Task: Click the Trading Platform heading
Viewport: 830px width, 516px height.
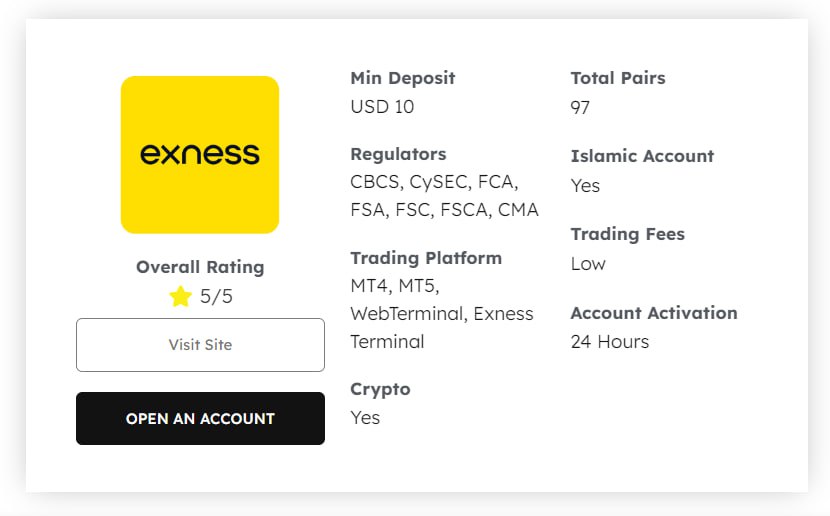Action: coord(426,258)
